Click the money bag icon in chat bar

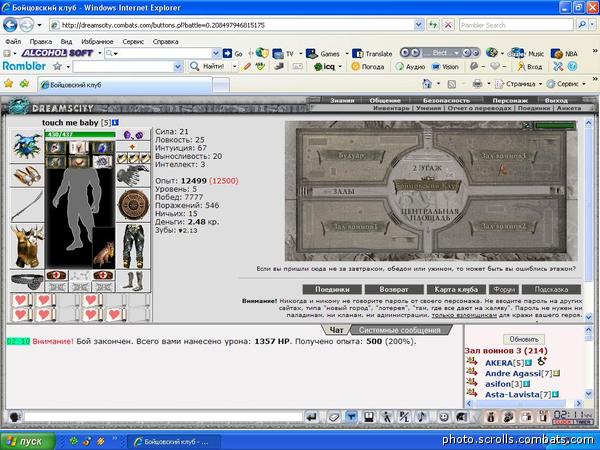click(x=491, y=417)
